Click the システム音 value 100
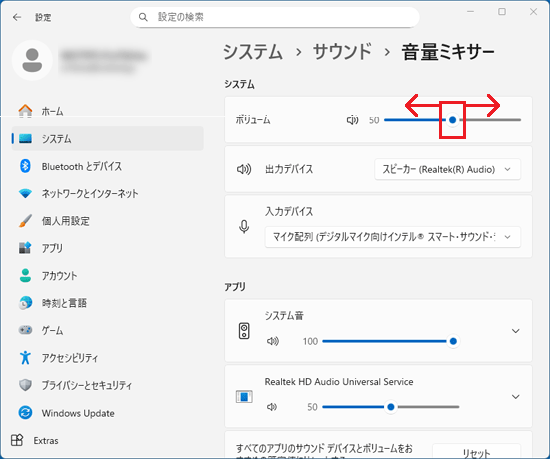 pyautogui.click(x=310, y=341)
